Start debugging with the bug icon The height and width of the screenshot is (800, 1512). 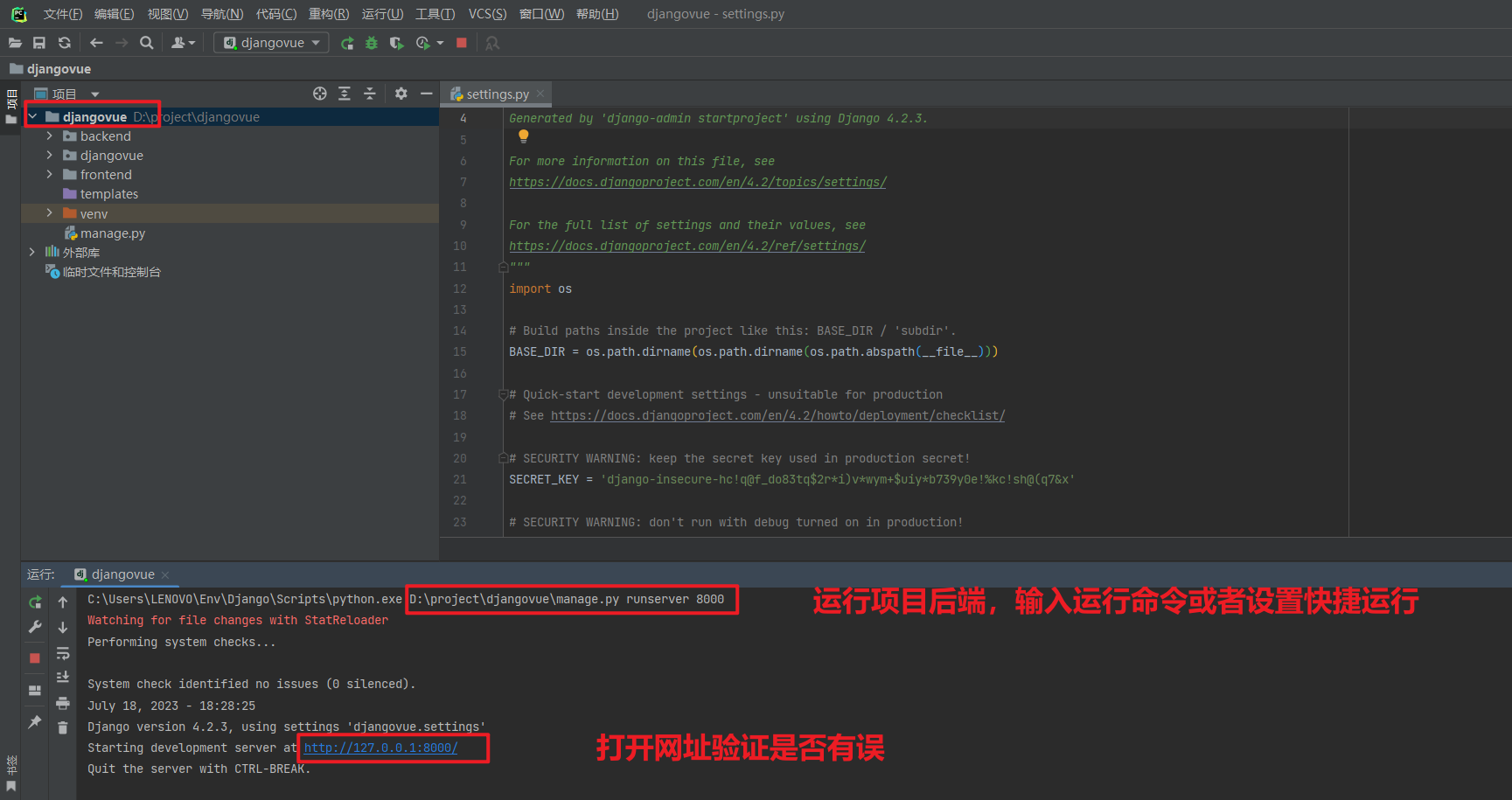pos(372,43)
